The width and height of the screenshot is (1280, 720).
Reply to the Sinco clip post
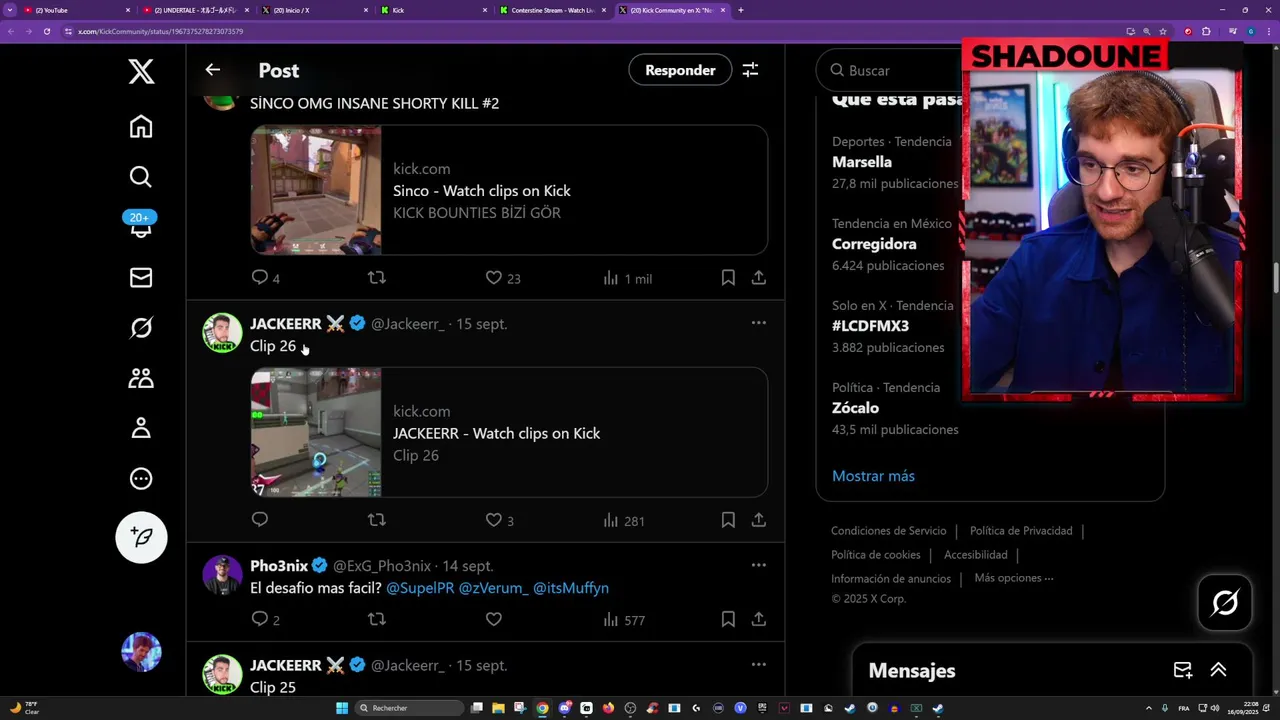point(260,277)
